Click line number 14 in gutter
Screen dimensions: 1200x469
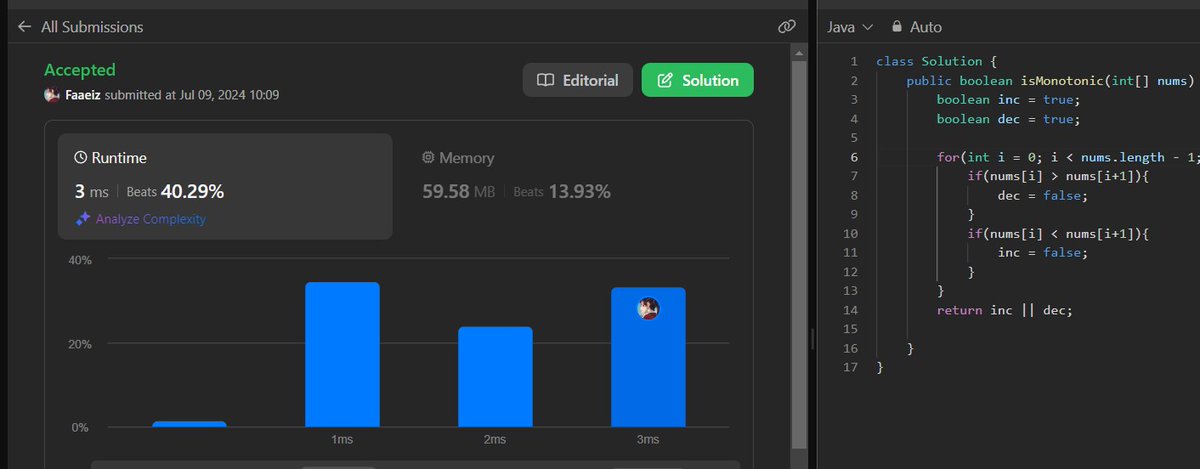(851, 310)
